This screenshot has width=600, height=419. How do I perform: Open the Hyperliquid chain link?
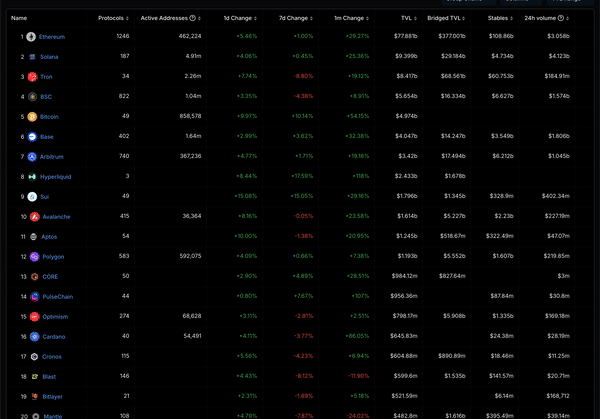point(55,177)
